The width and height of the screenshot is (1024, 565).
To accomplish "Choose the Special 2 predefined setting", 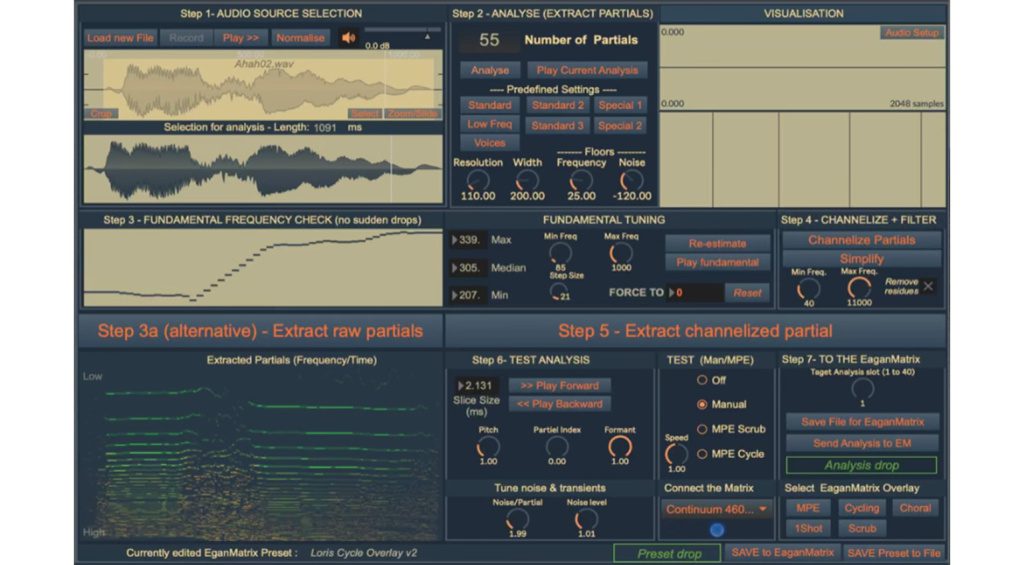I will click(x=620, y=125).
